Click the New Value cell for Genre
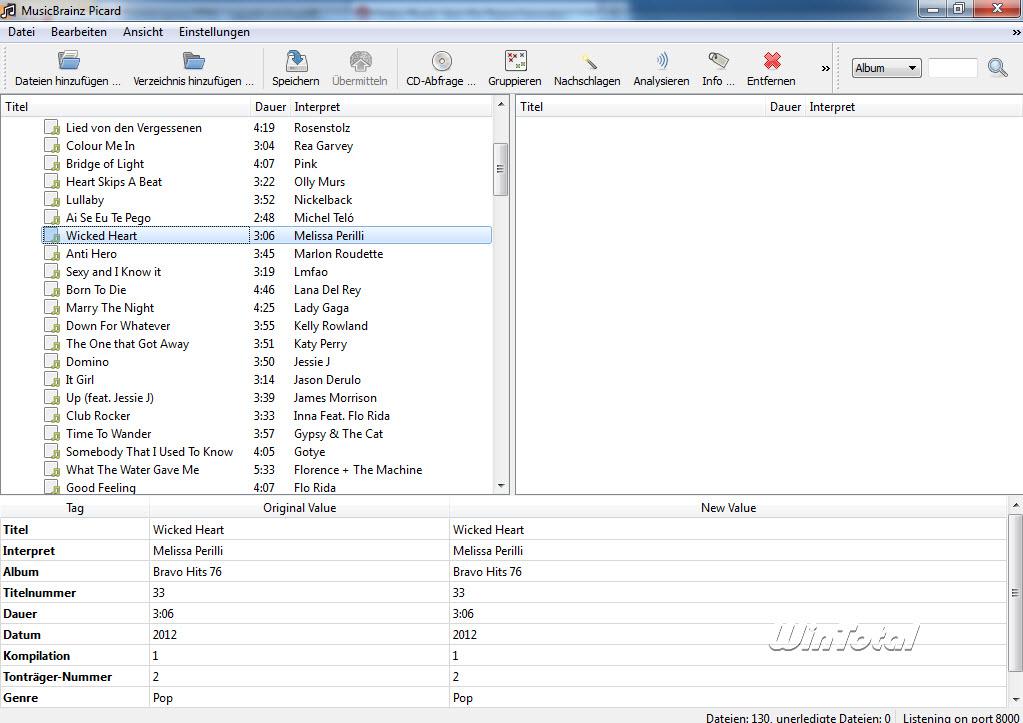Screen dimensions: 1023x723 [728, 698]
